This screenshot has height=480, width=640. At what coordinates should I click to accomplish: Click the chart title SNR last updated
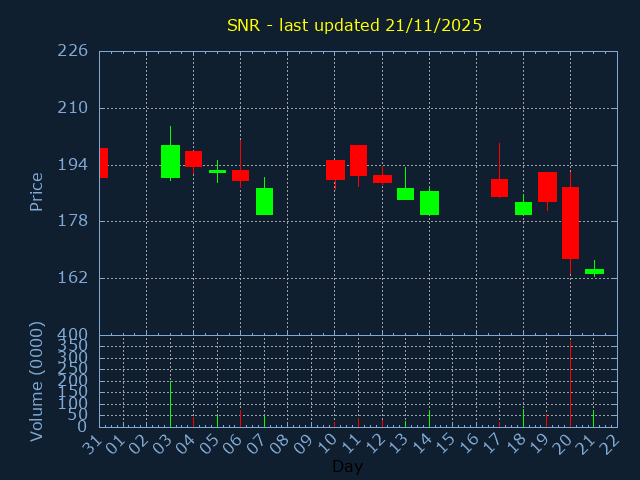pos(354,25)
